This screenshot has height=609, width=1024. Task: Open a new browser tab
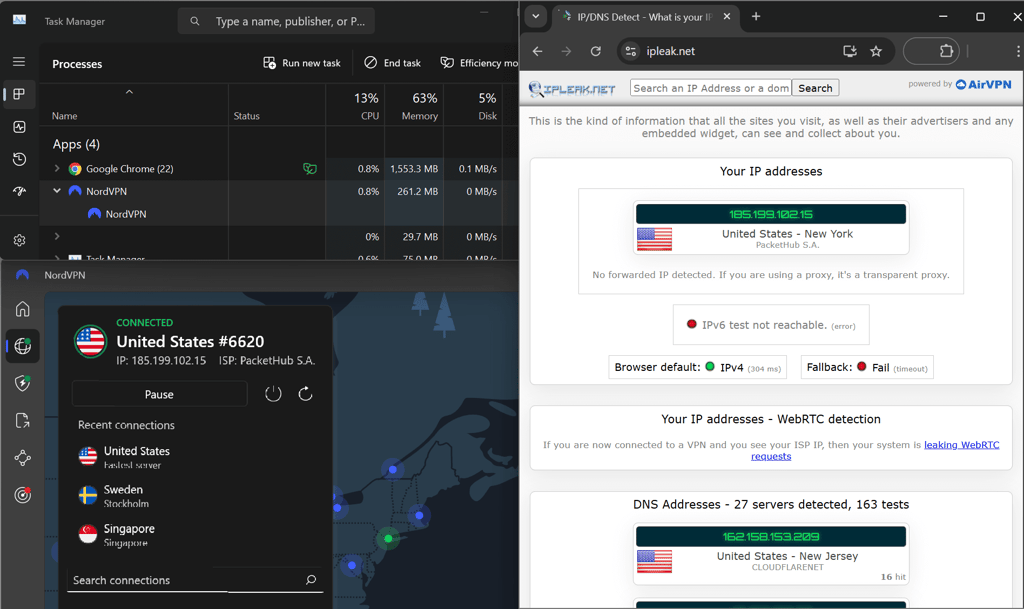click(x=756, y=16)
